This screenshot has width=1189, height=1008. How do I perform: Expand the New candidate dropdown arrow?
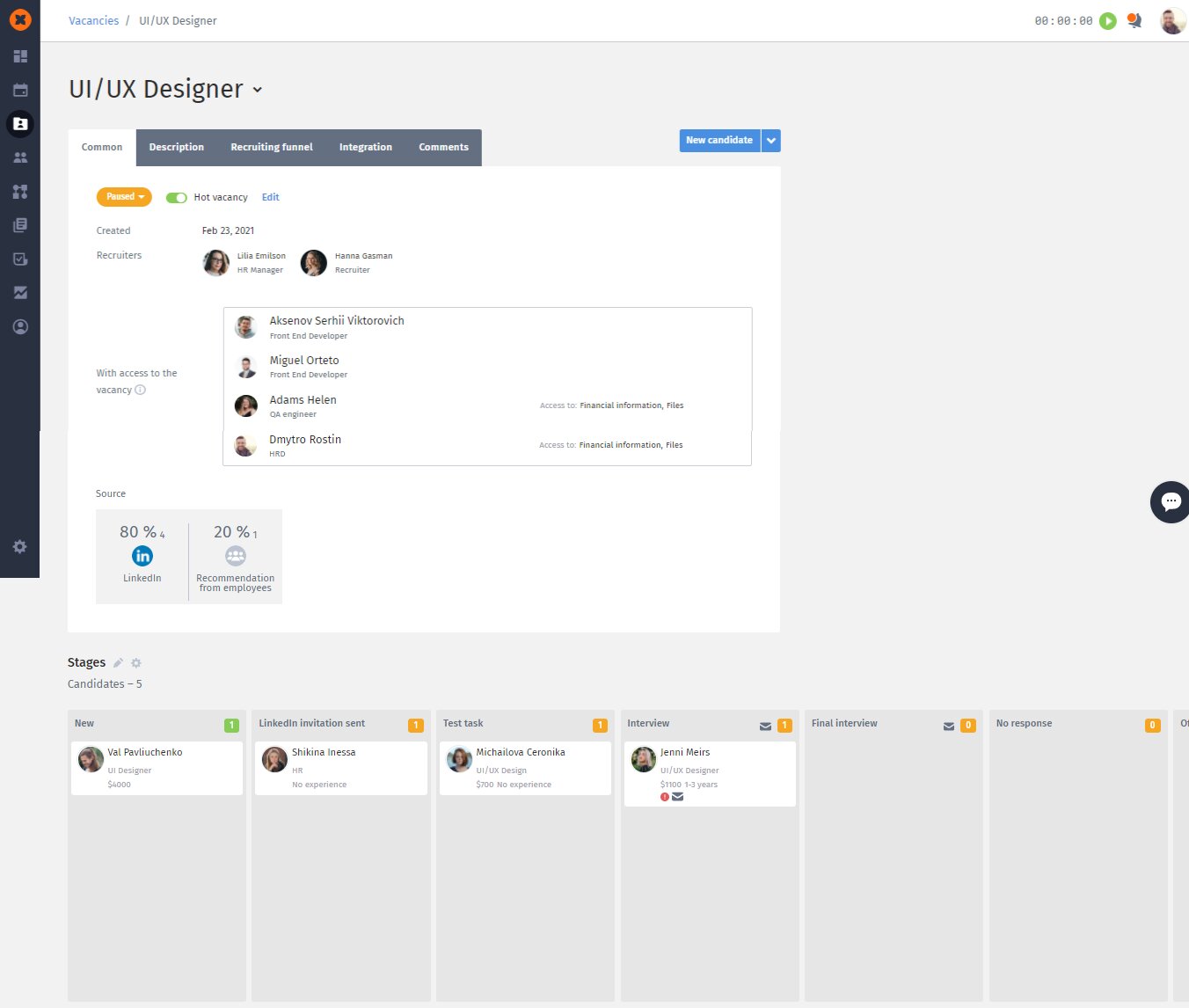(771, 141)
